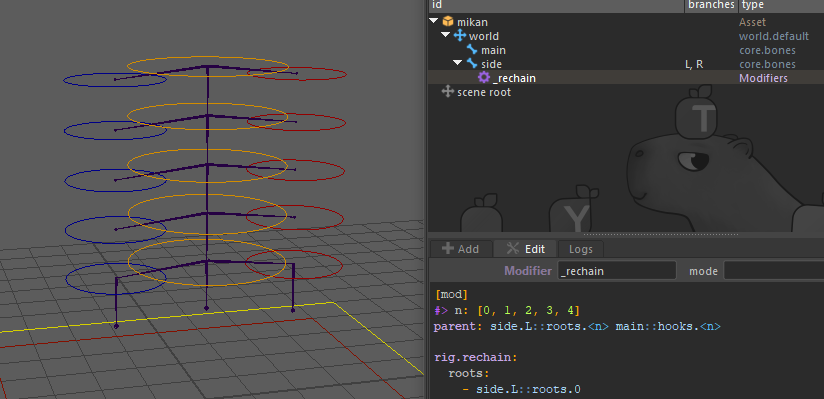The image size is (824, 399).
Task: Click the 'Modifiers' type cell
Action: (x=763, y=78)
